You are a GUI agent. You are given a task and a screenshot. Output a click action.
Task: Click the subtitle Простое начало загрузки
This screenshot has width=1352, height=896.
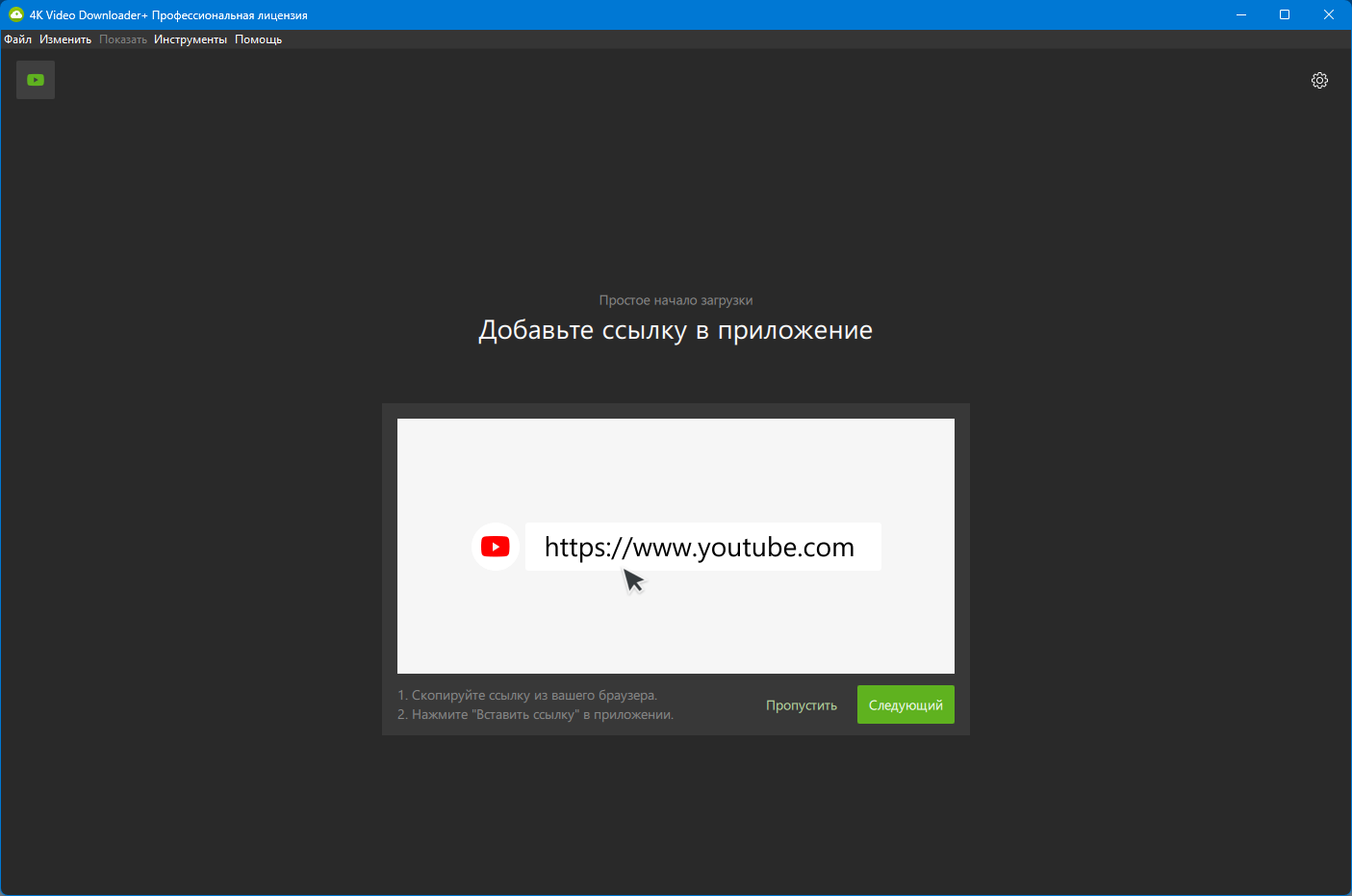pos(676,300)
